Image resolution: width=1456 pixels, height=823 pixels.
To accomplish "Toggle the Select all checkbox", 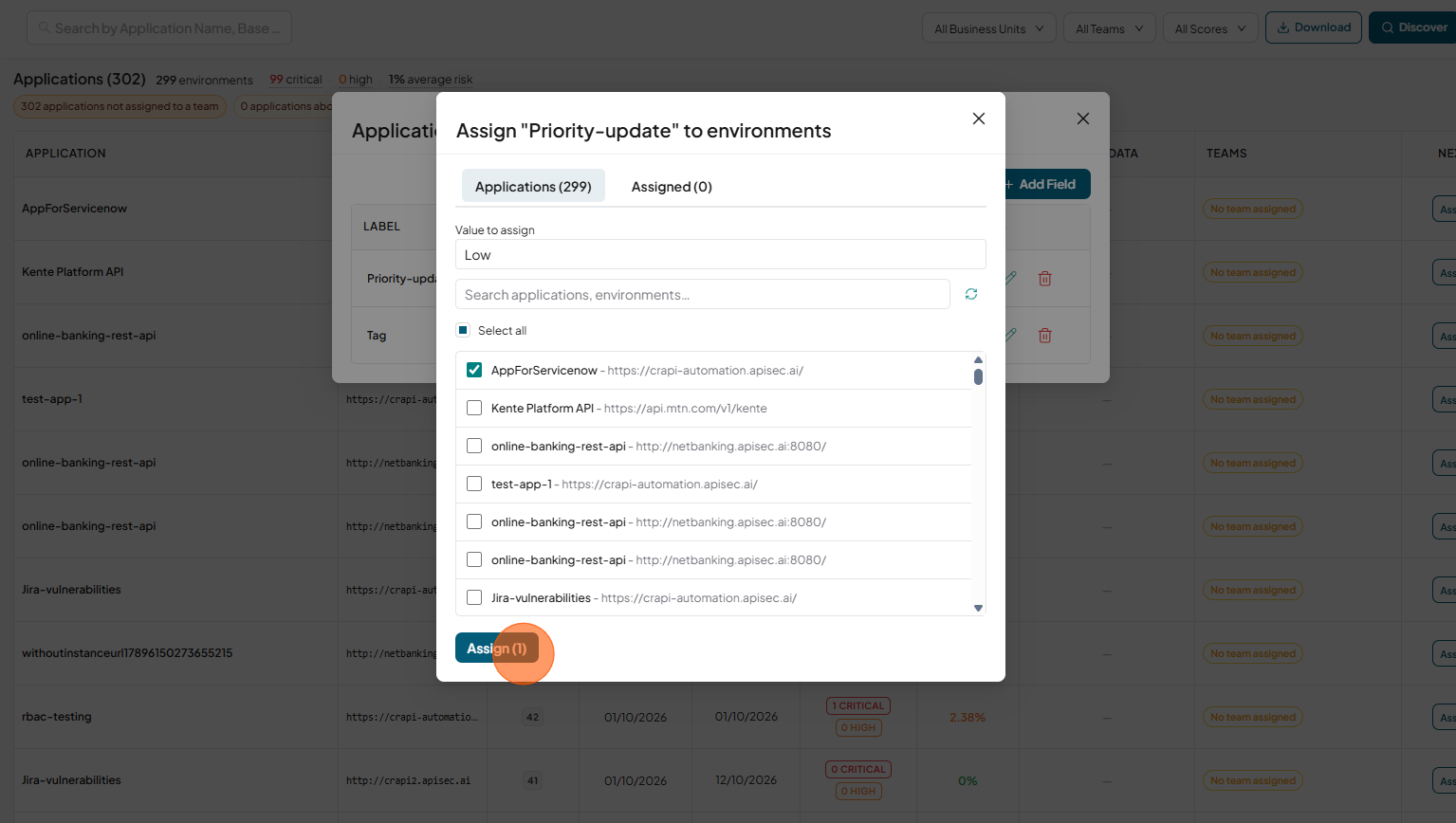I will (463, 330).
